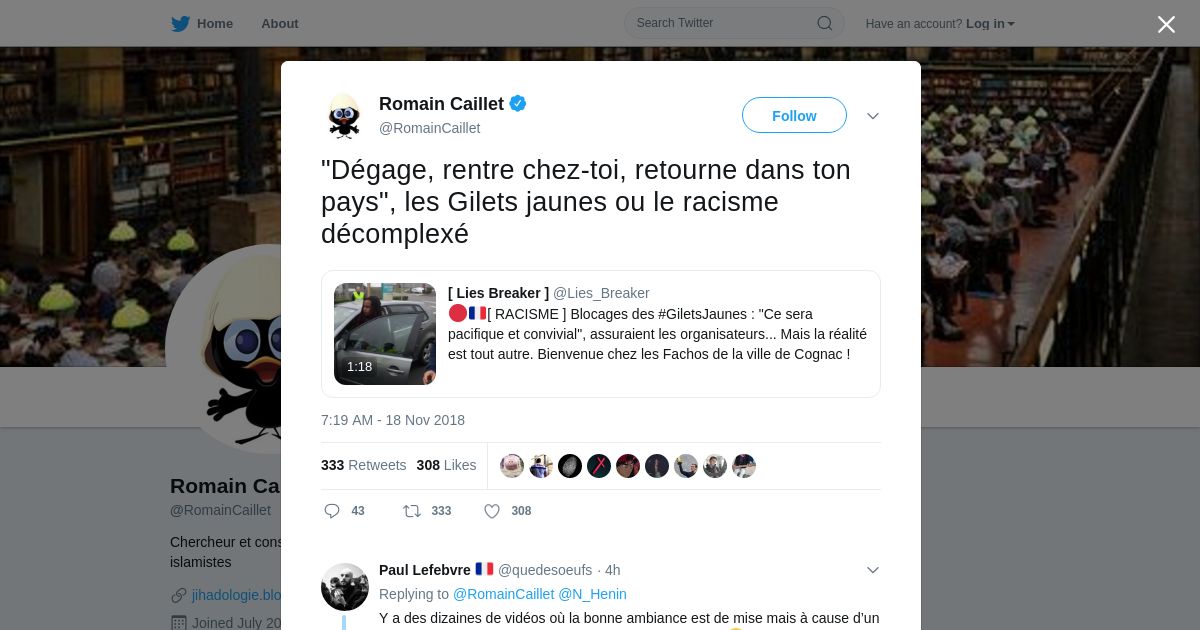Viewport: 1200px width, 630px height.
Task: Expand options chevron on Paul Lefebvre's reply
Action: click(x=873, y=570)
